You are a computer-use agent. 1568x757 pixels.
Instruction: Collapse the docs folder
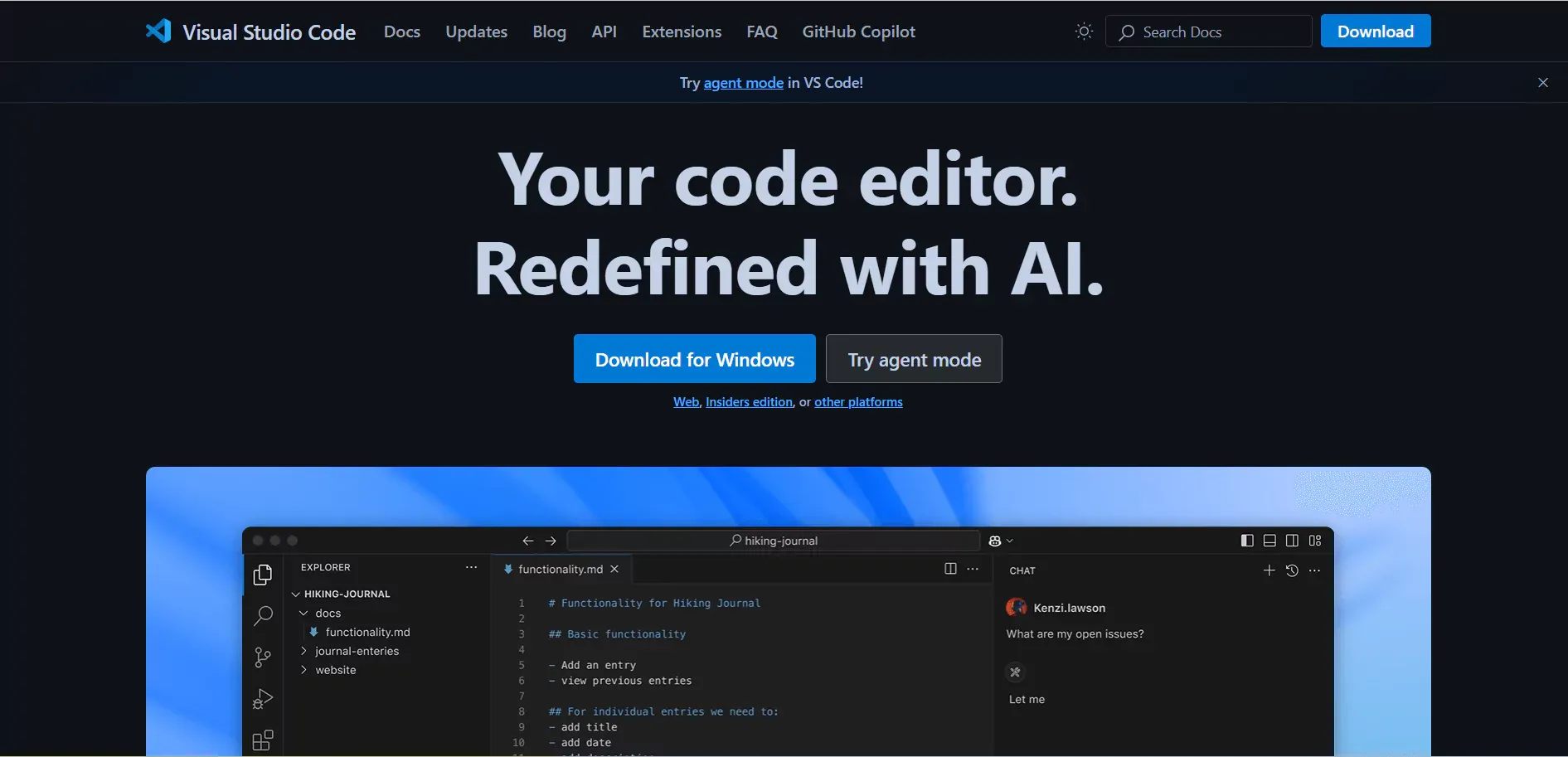(x=303, y=614)
